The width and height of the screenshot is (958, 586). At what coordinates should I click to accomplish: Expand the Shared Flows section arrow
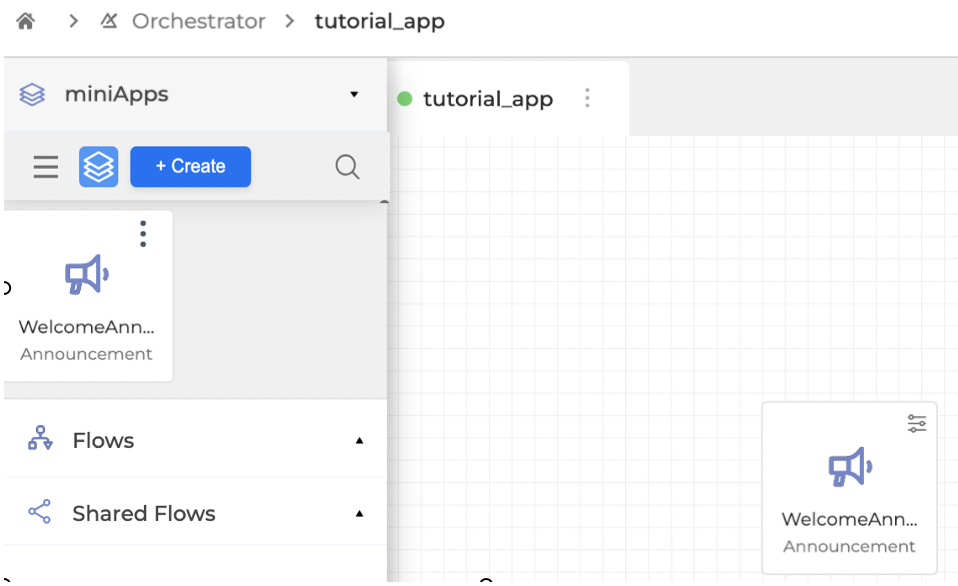[x=359, y=514]
